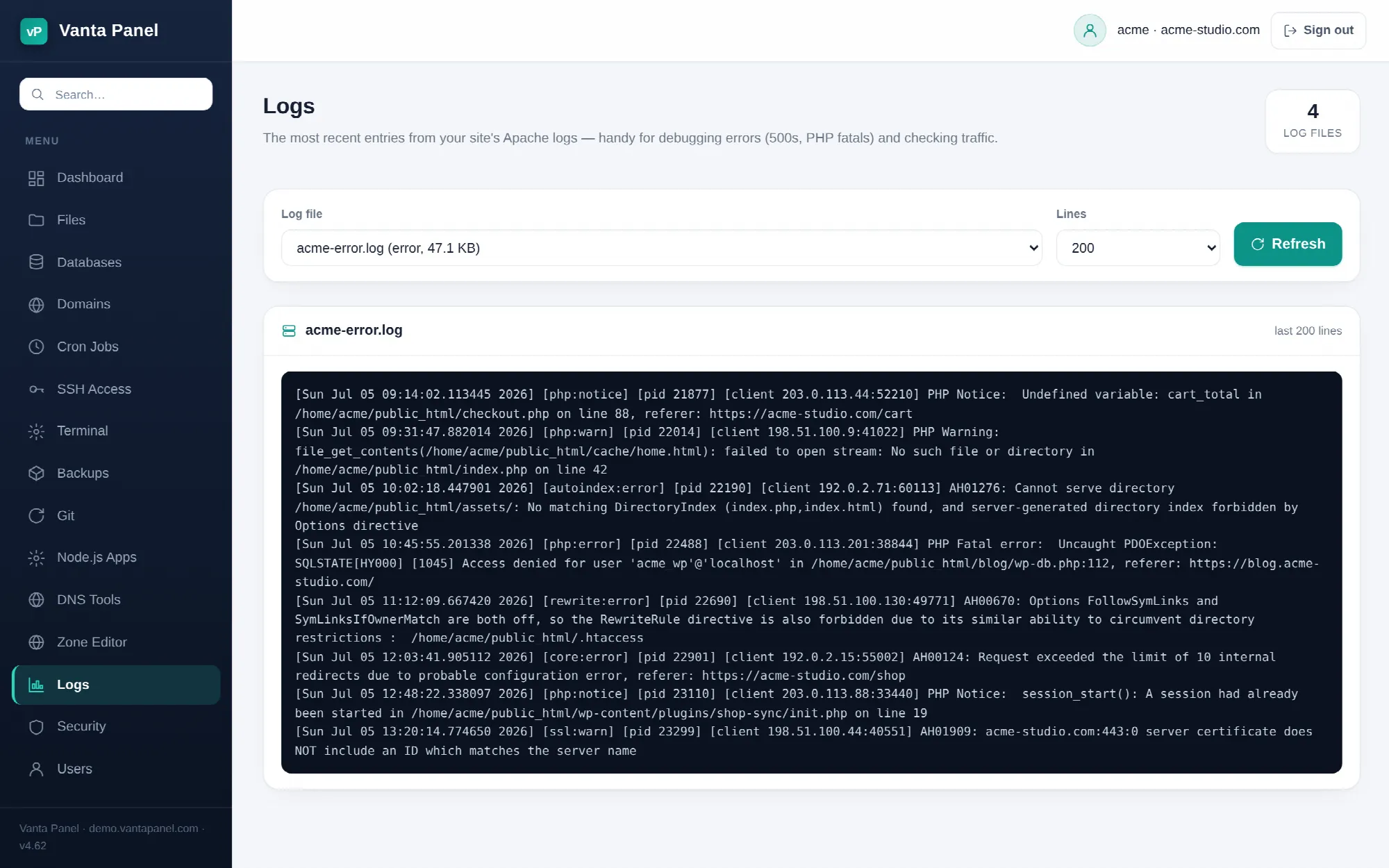Click the Sign out button
Screen dimensions: 1389x868
point(1317,31)
